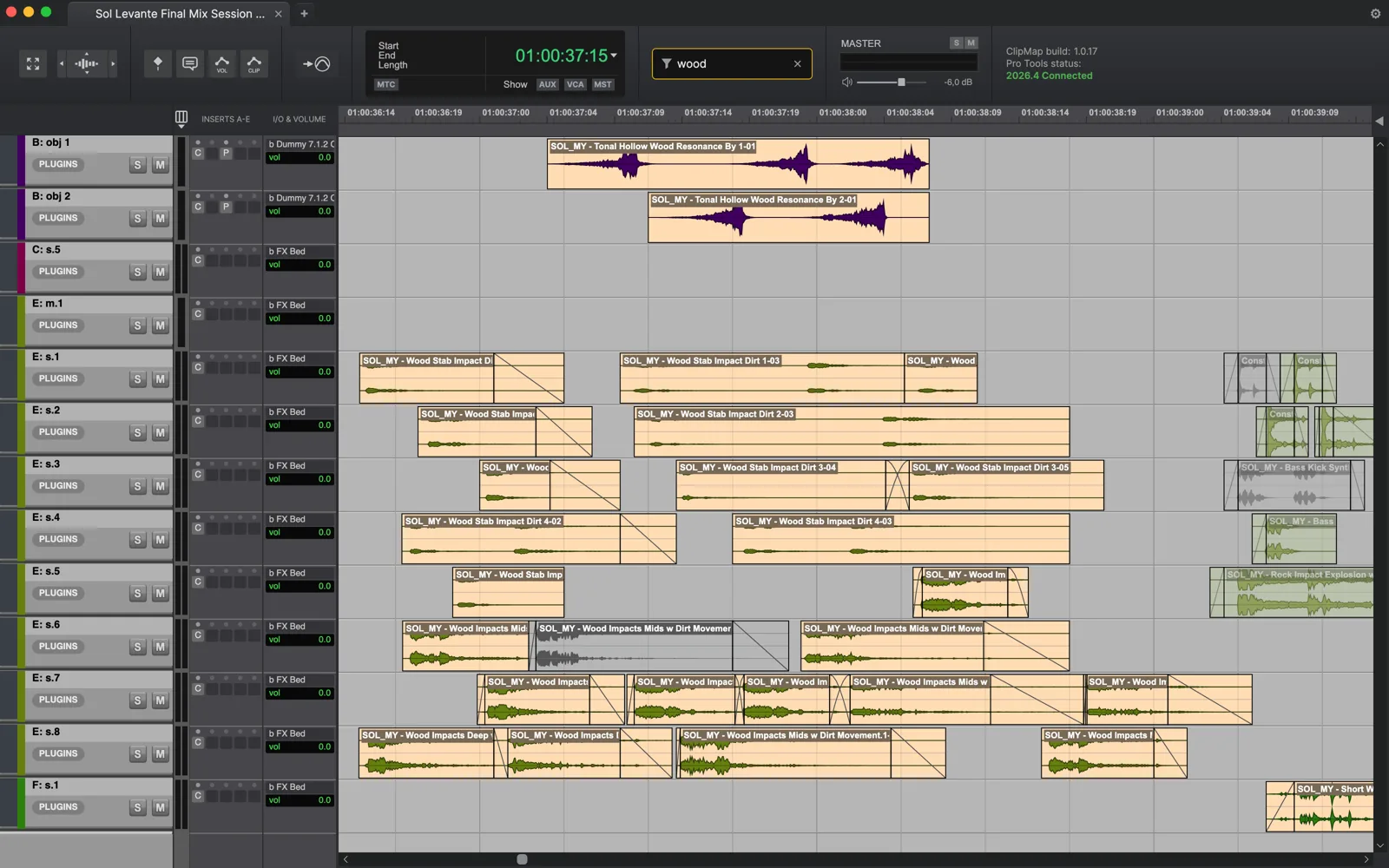The width and height of the screenshot is (1389, 868).
Task: Toggle the MTC button
Action: [x=386, y=84]
